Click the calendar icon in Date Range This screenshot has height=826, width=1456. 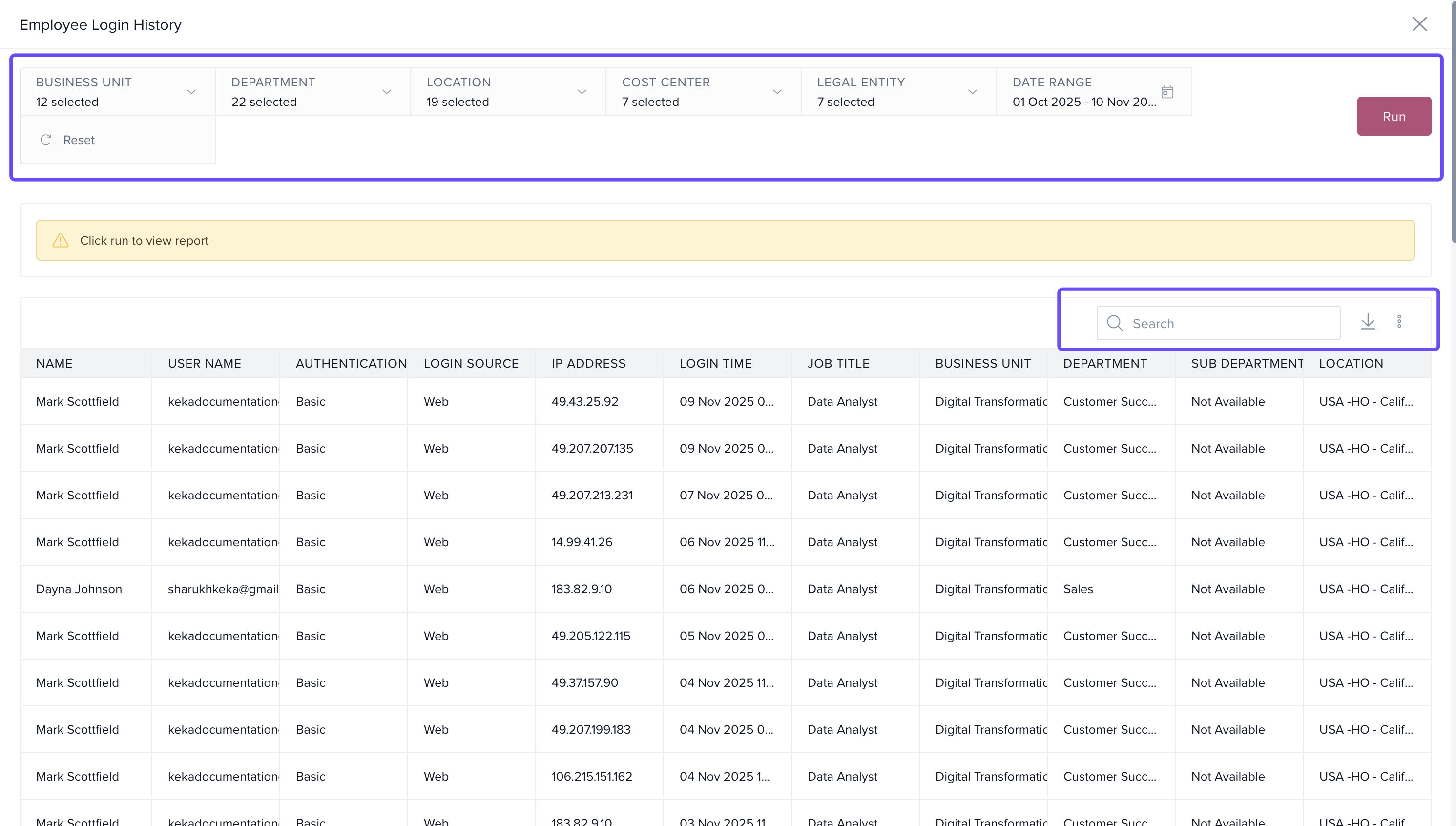click(1167, 92)
